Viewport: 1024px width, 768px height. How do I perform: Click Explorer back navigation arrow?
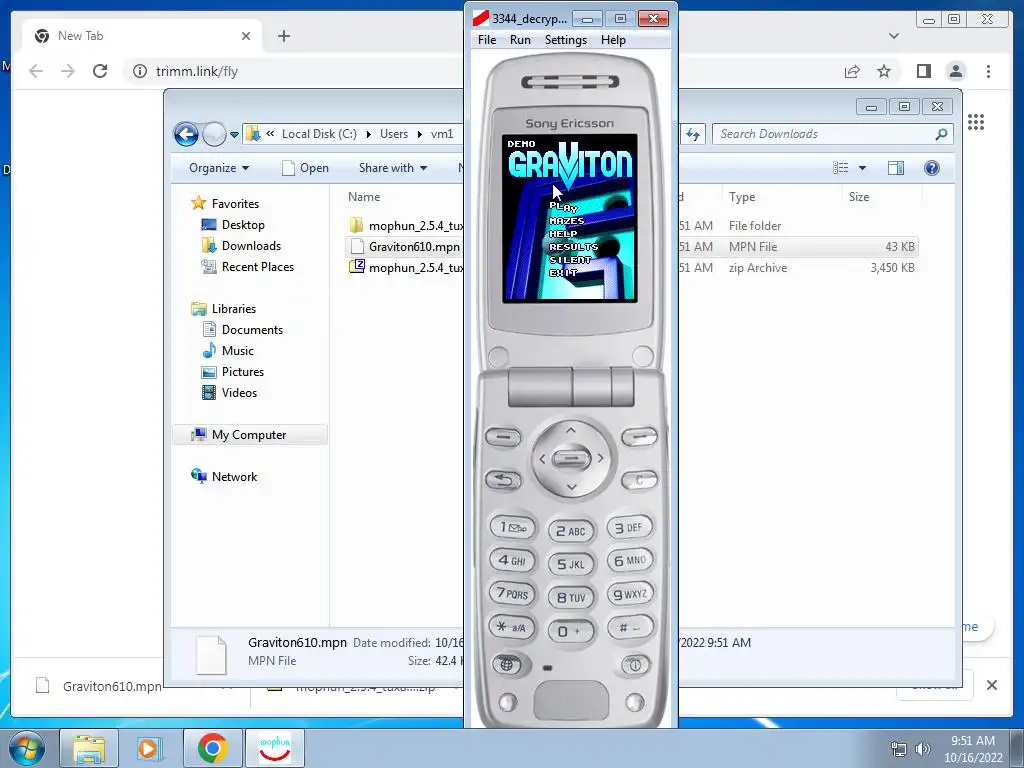[x=186, y=135]
